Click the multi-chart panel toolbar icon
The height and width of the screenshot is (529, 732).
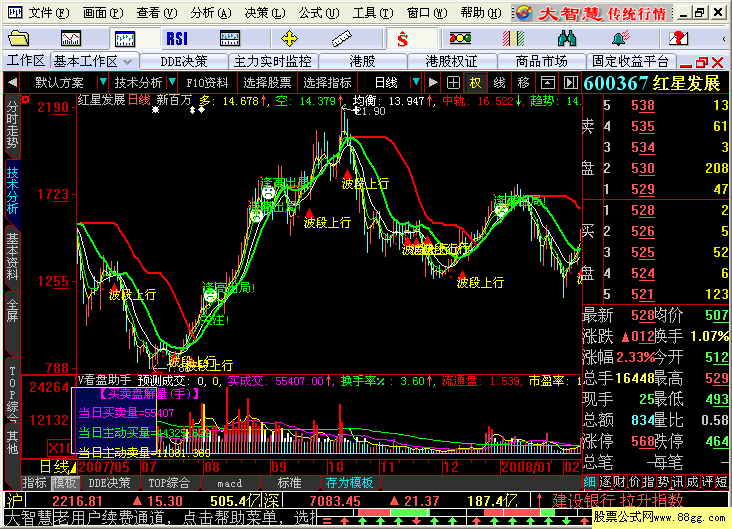[x=230, y=38]
